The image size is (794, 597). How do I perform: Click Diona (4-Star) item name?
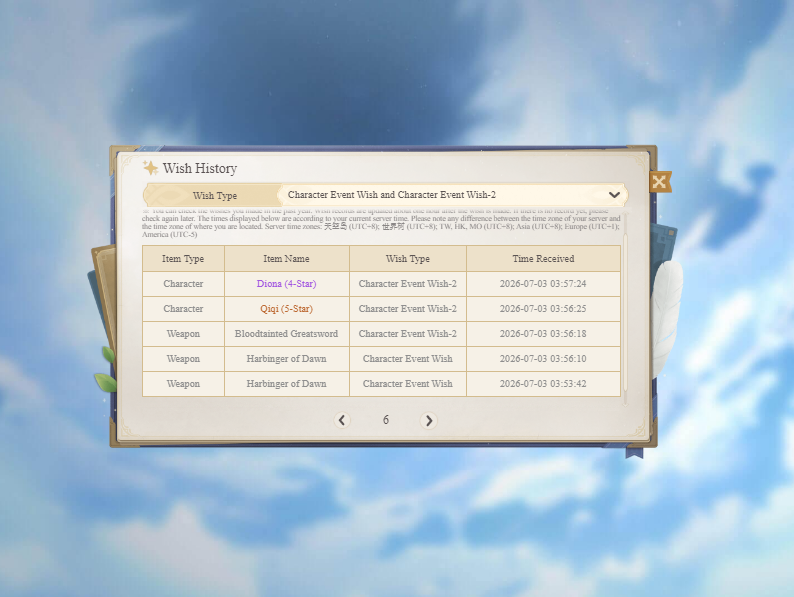tap(287, 284)
